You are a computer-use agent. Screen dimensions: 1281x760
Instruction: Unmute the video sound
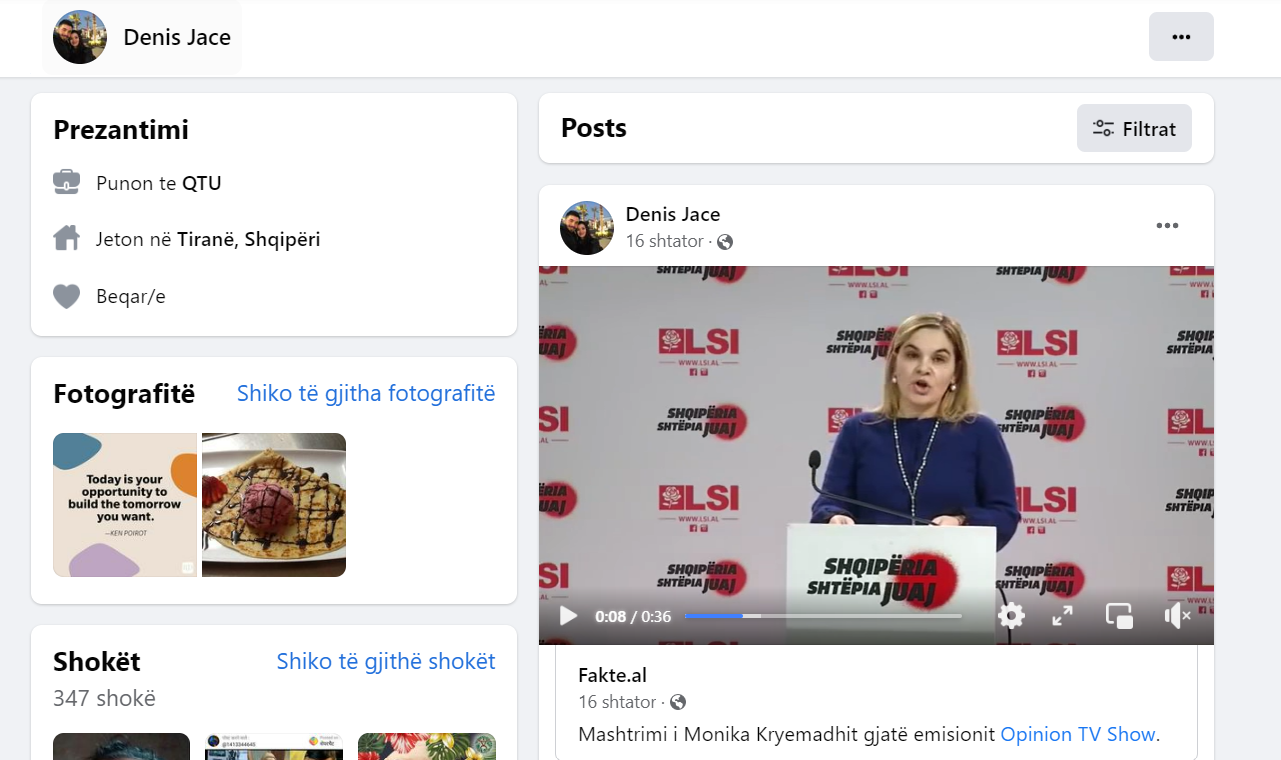1176,616
